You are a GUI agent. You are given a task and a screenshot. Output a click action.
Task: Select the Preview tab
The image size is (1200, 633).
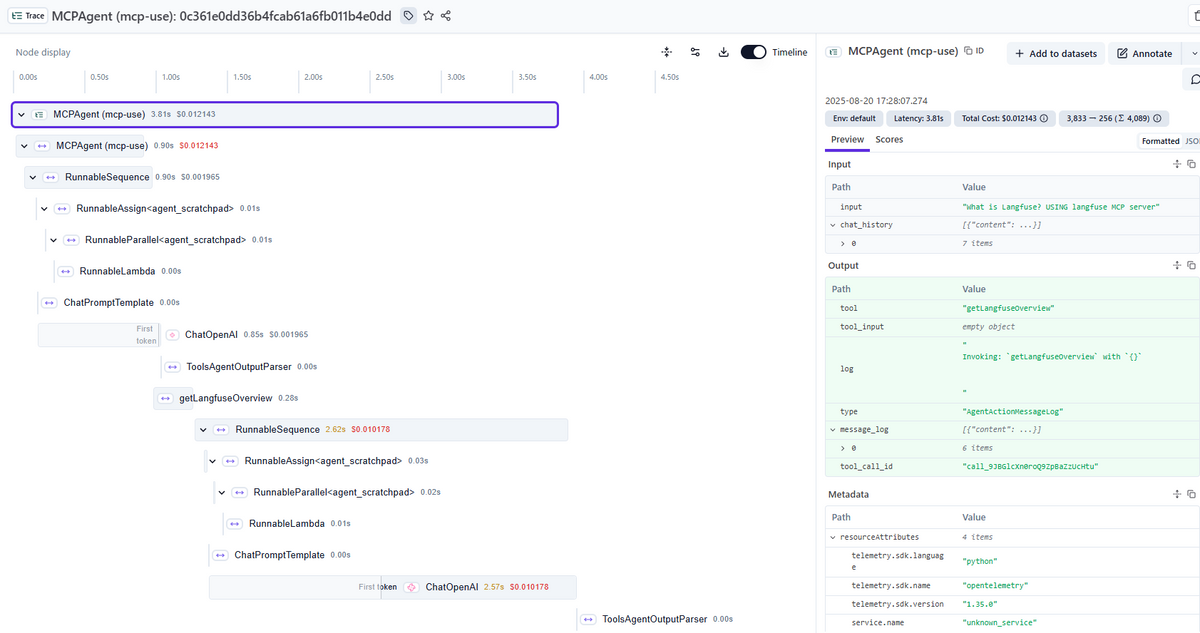tap(847, 140)
